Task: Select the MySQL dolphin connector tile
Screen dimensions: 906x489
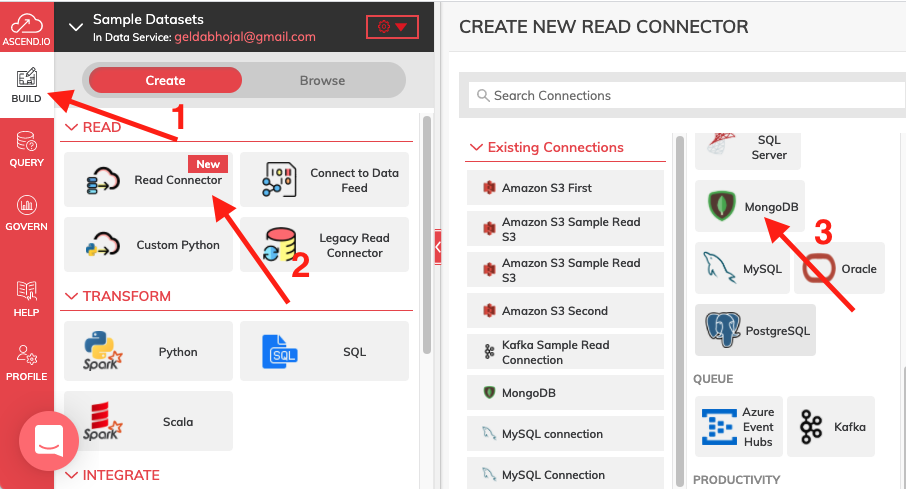Action: 742,268
